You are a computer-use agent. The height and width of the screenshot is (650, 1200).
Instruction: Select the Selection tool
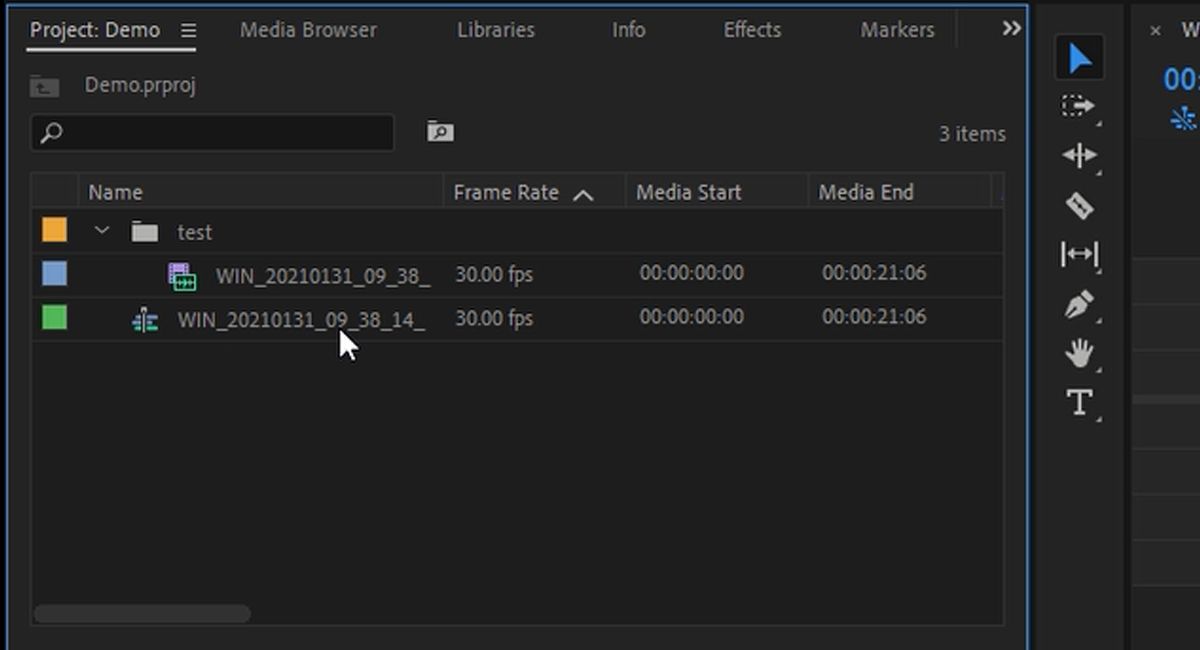point(1080,57)
